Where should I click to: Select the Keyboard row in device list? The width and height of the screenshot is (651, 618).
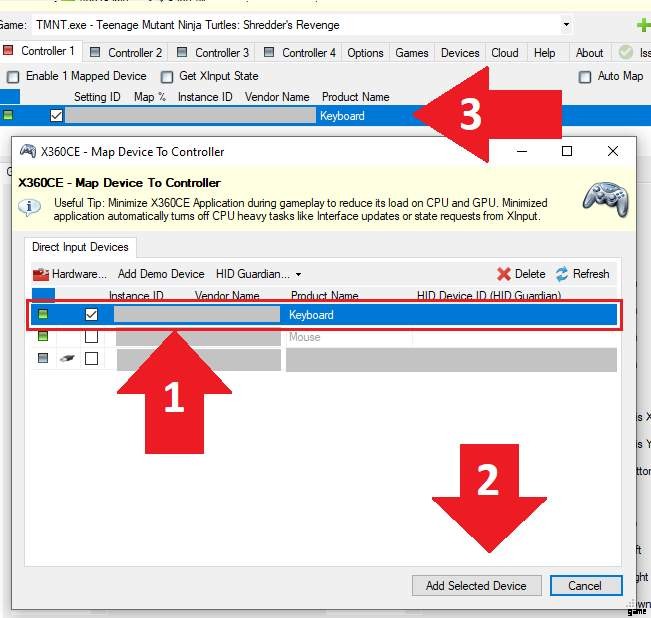[324, 315]
